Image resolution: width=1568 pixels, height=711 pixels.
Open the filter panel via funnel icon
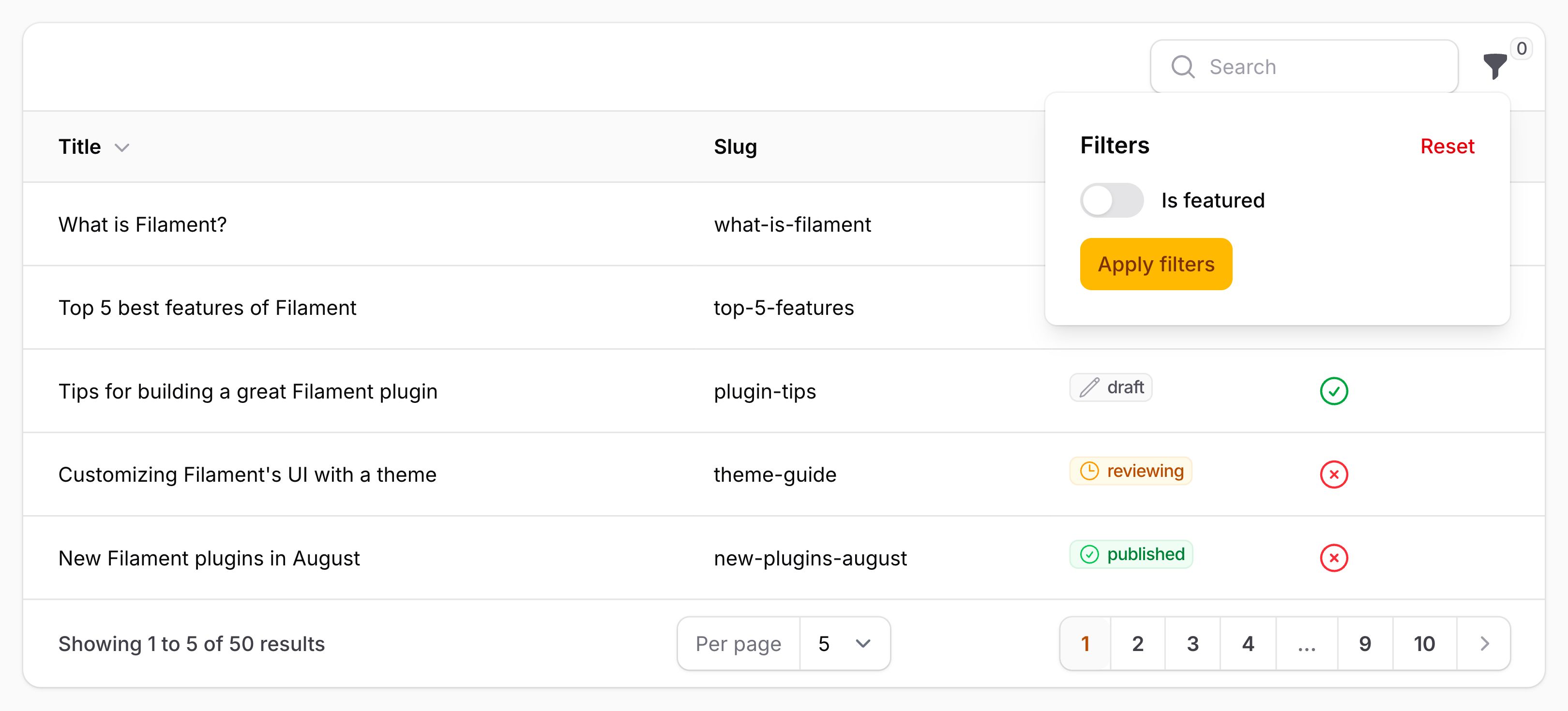click(x=1495, y=67)
